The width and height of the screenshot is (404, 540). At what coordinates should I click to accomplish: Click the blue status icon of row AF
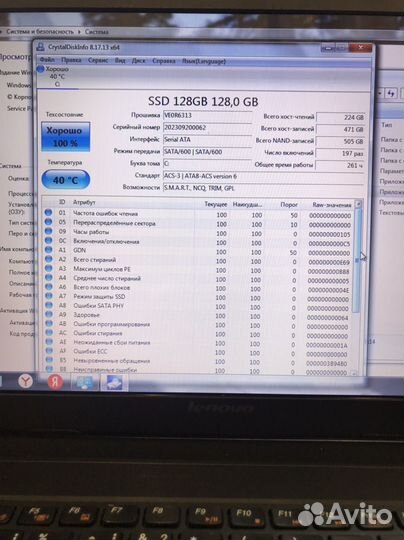[49, 351]
